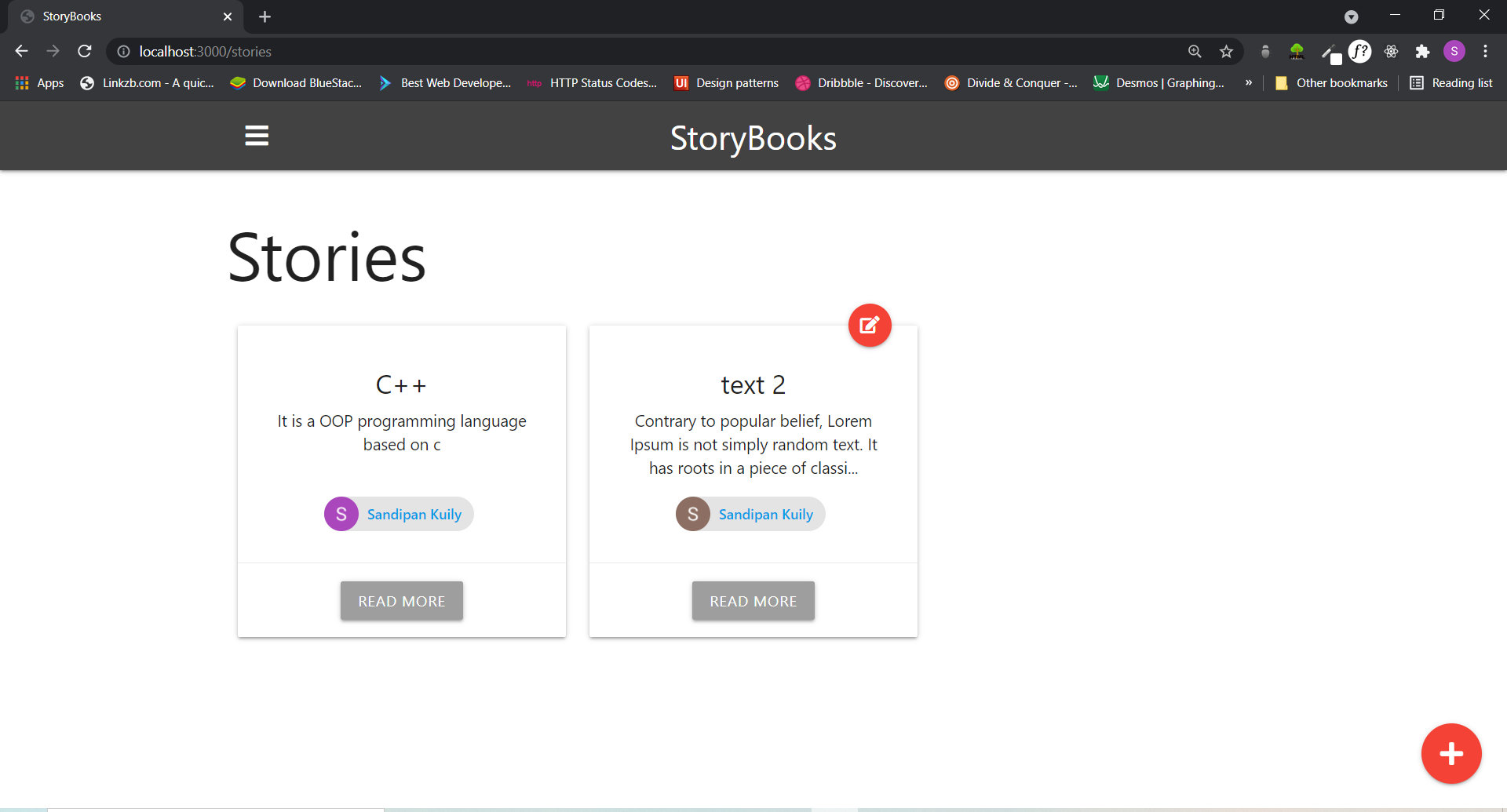Open the hamburger navigation menu
This screenshot has width=1507, height=812.
click(x=257, y=136)
